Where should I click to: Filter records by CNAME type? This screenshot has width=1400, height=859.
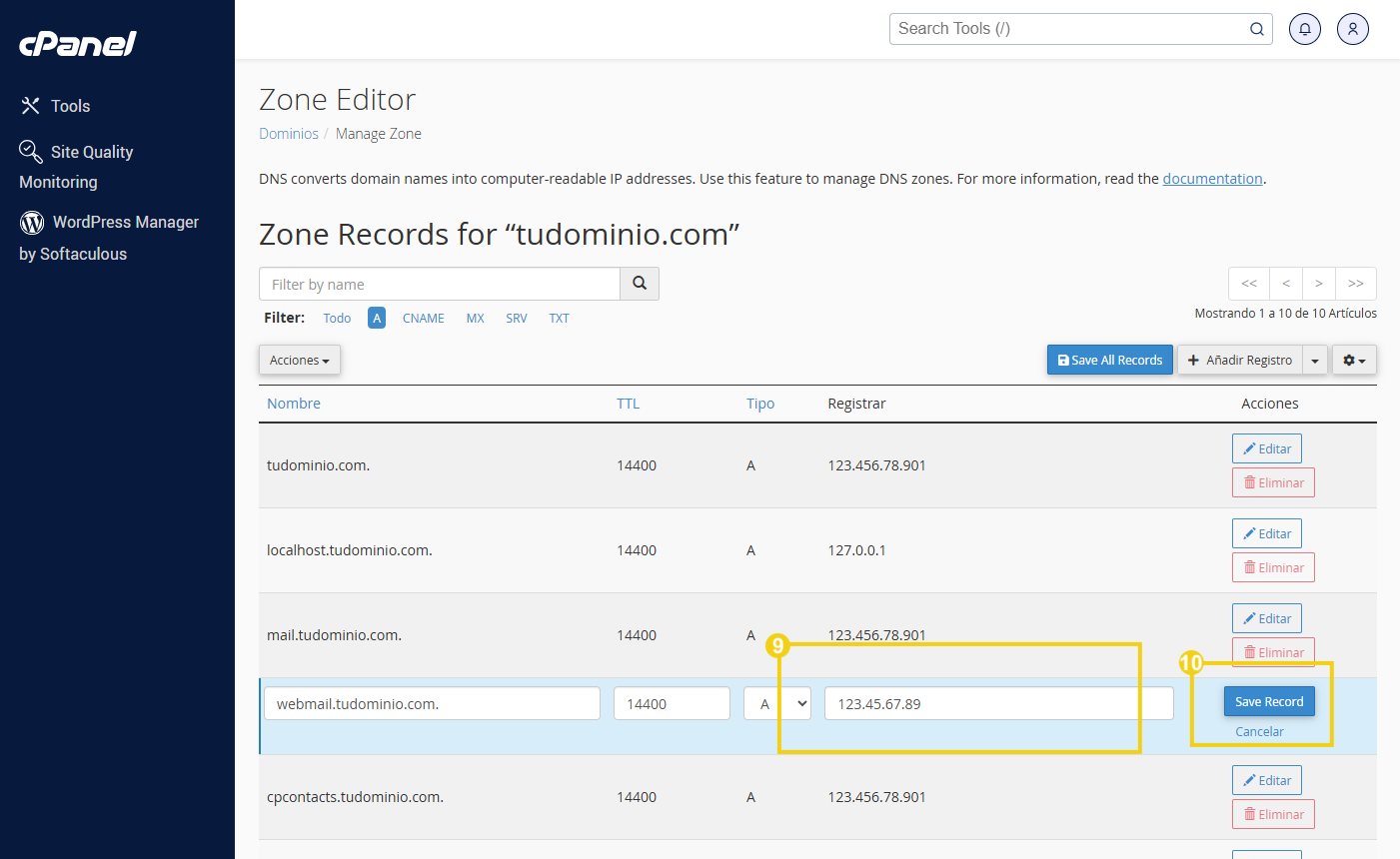[x=423, y=318]
